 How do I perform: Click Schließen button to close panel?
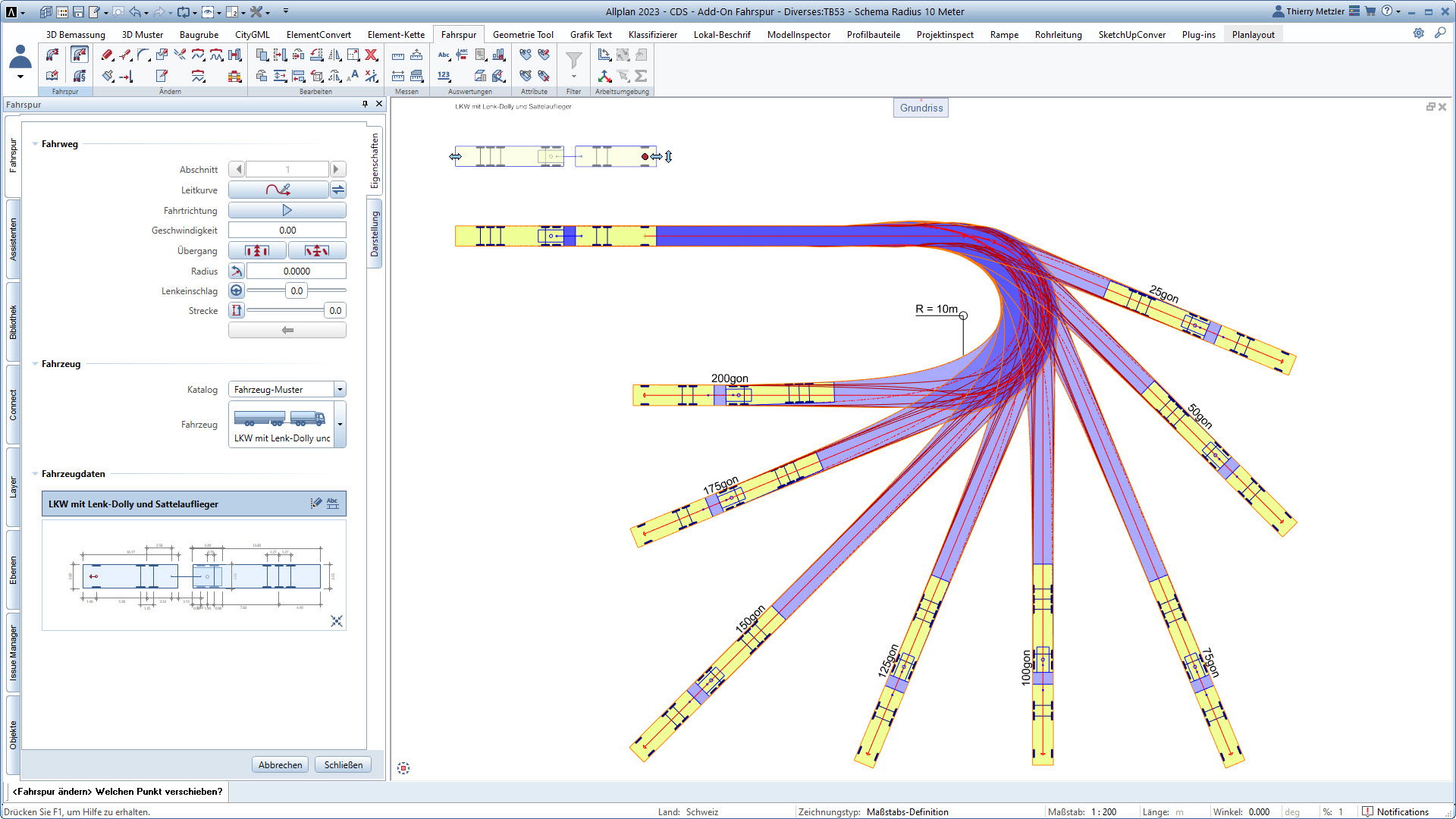tap(342, 765)
